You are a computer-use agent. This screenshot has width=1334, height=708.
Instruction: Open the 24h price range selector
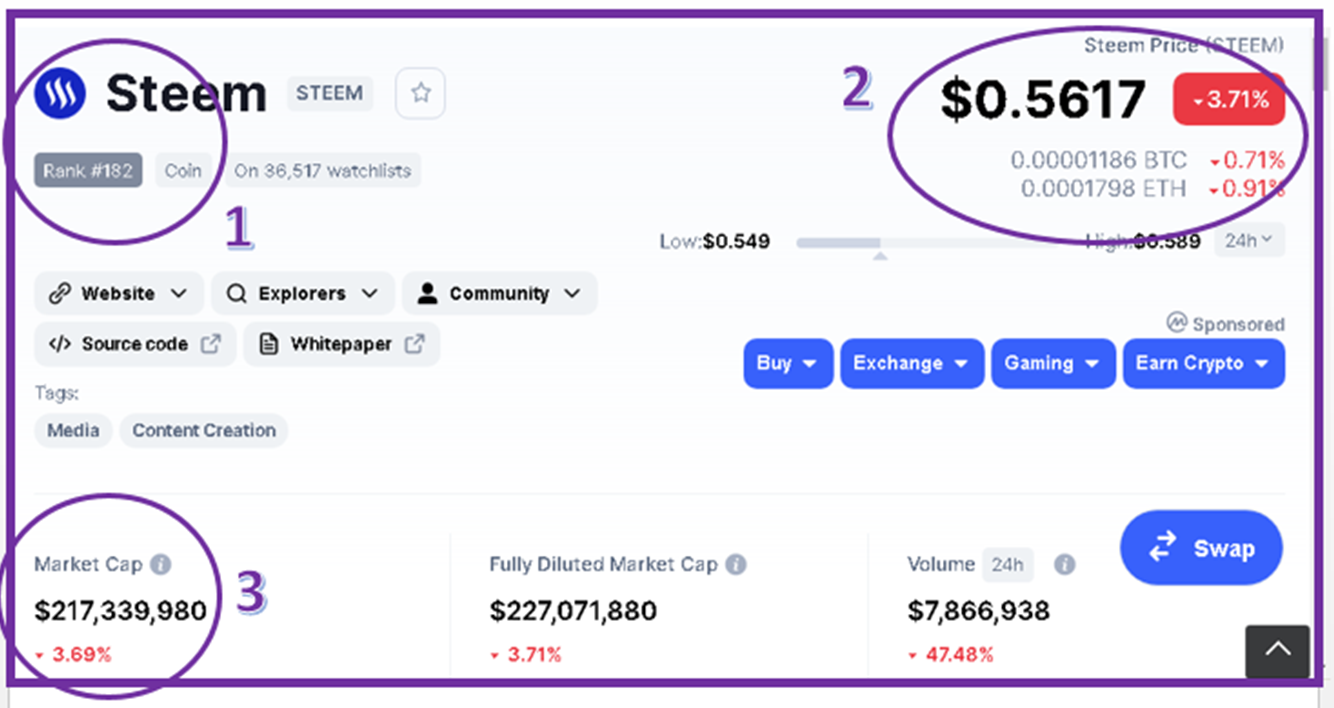tap(1250, 240)
